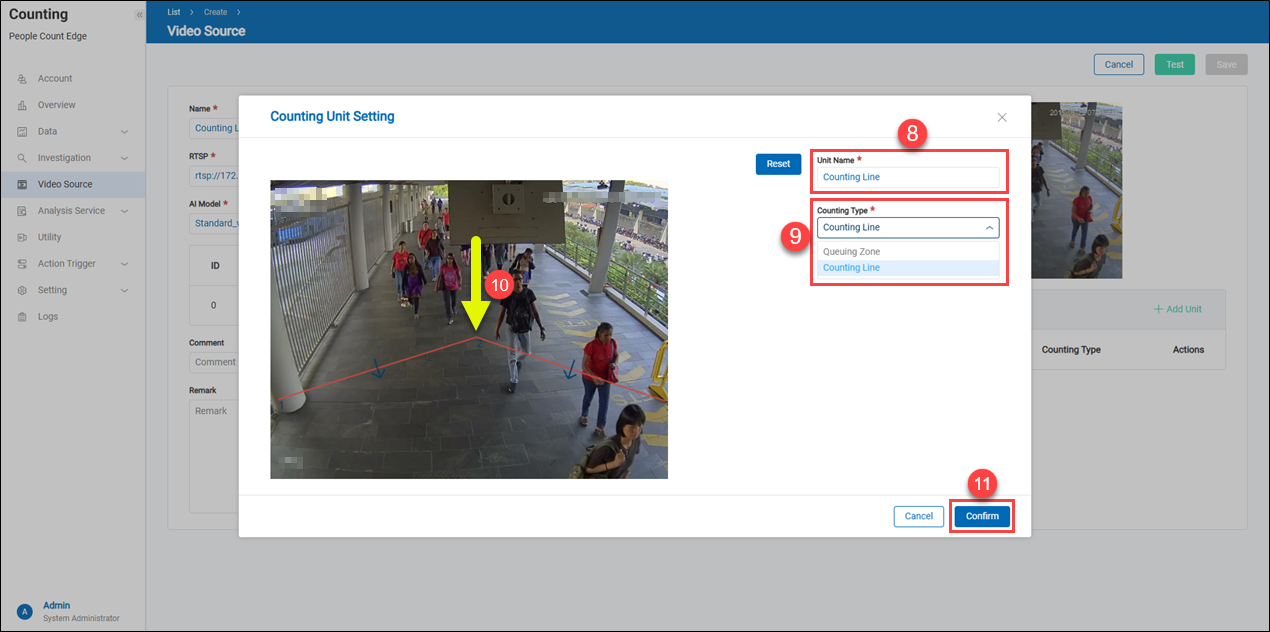
Task: Close the Counting Unit Setting dialog
Action: coord(1002,117)
